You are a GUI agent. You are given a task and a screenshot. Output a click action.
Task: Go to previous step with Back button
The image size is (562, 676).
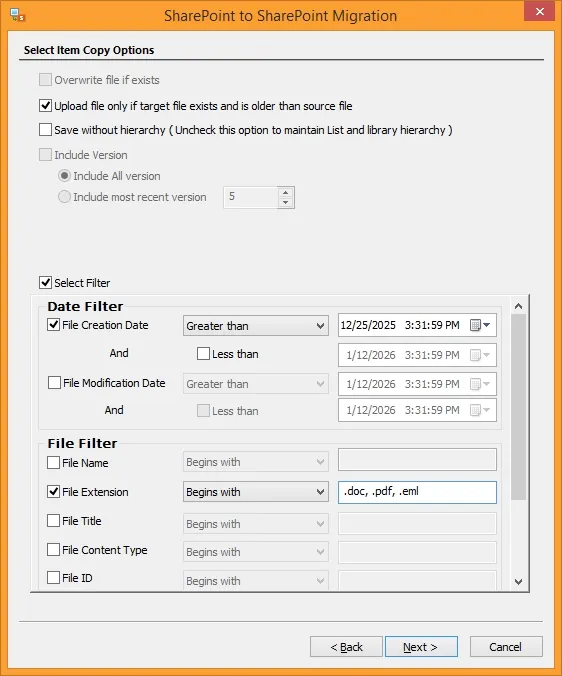(346, 647)
